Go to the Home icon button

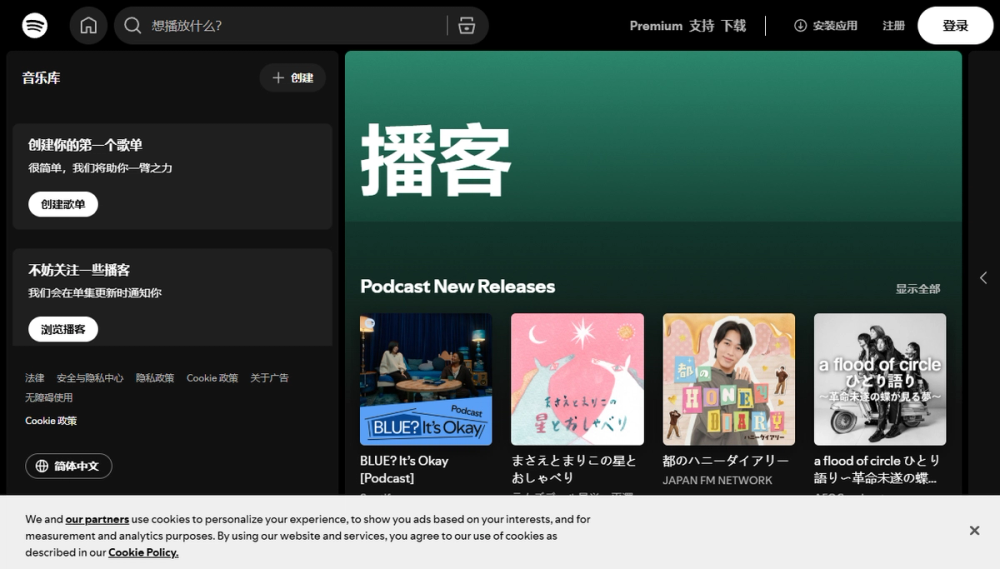click(88, 26)
